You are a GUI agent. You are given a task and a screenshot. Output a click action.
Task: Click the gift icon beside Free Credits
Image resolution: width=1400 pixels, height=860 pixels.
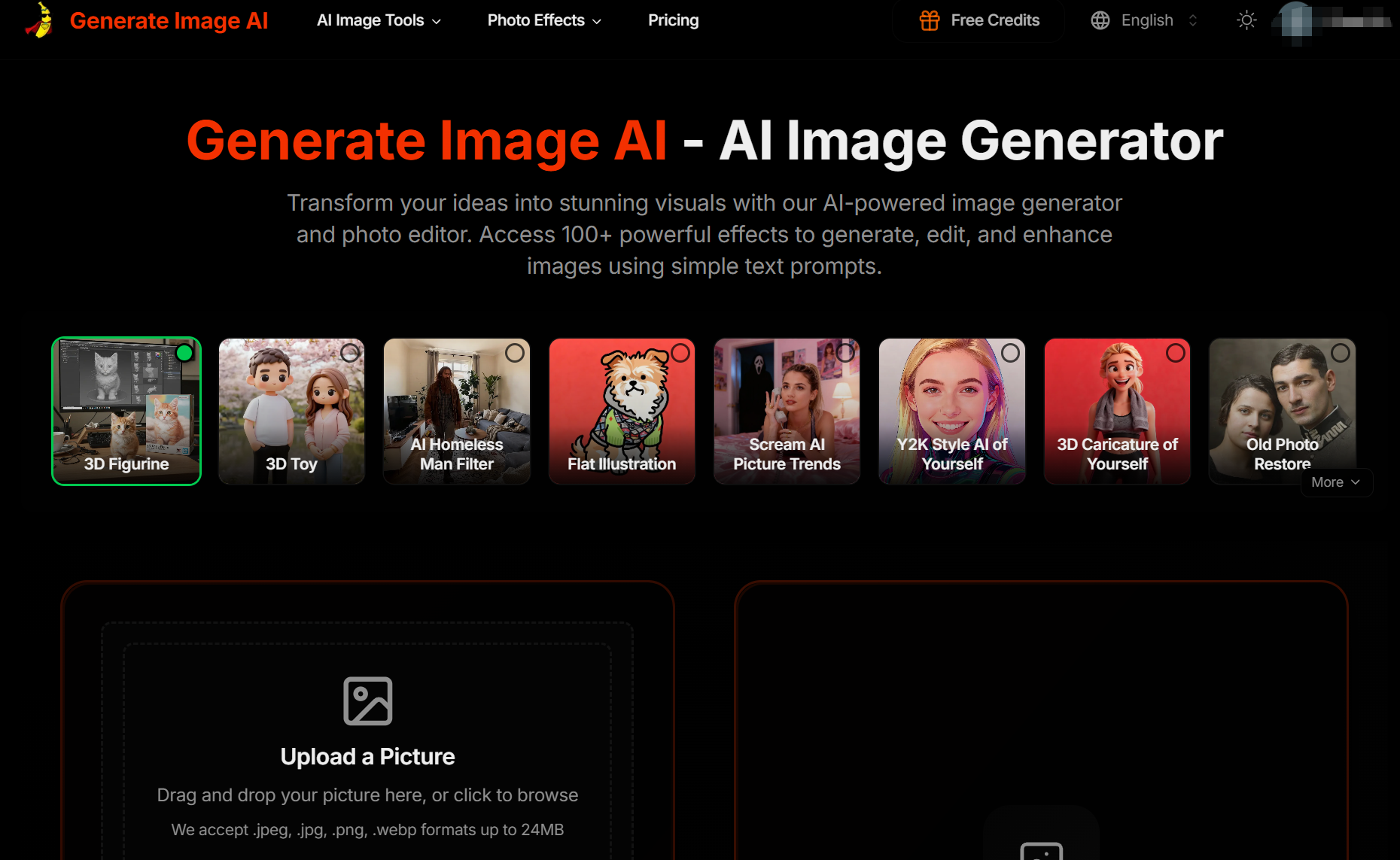coord(930,20)
